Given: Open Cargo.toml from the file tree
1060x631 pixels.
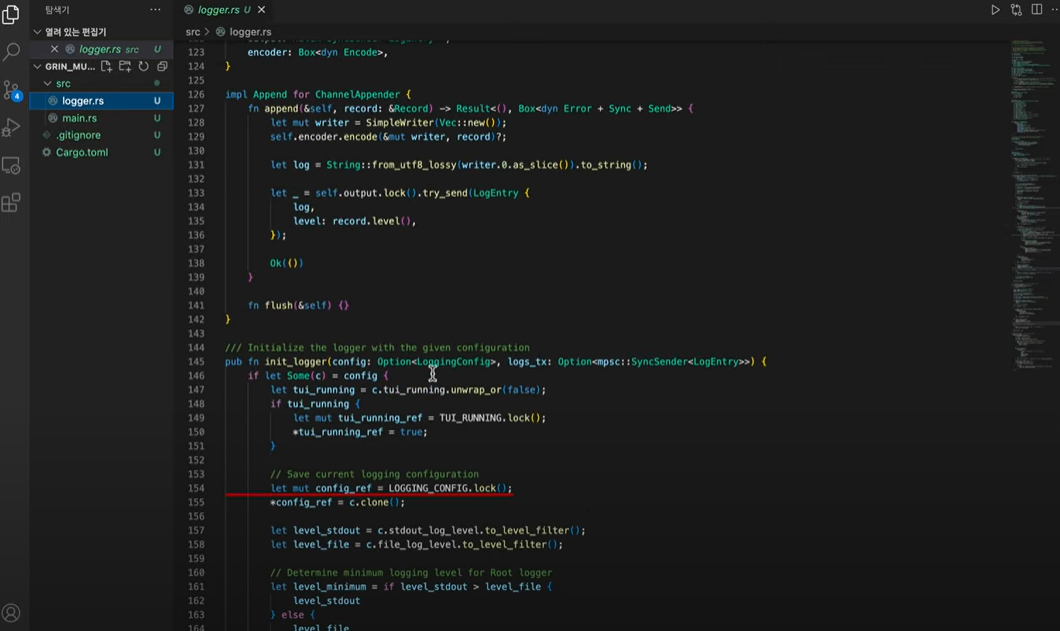Looking at the screenshot, I should coord(101,152).
